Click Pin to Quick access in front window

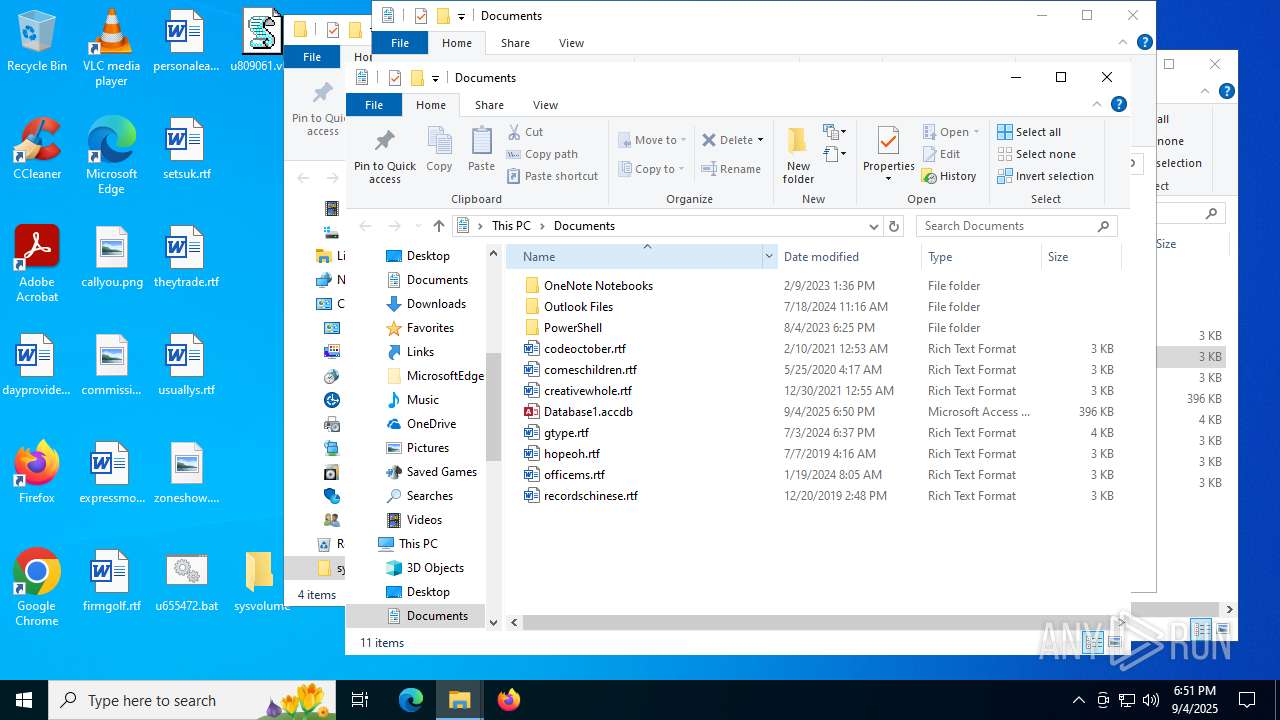(x=385, y=156)
